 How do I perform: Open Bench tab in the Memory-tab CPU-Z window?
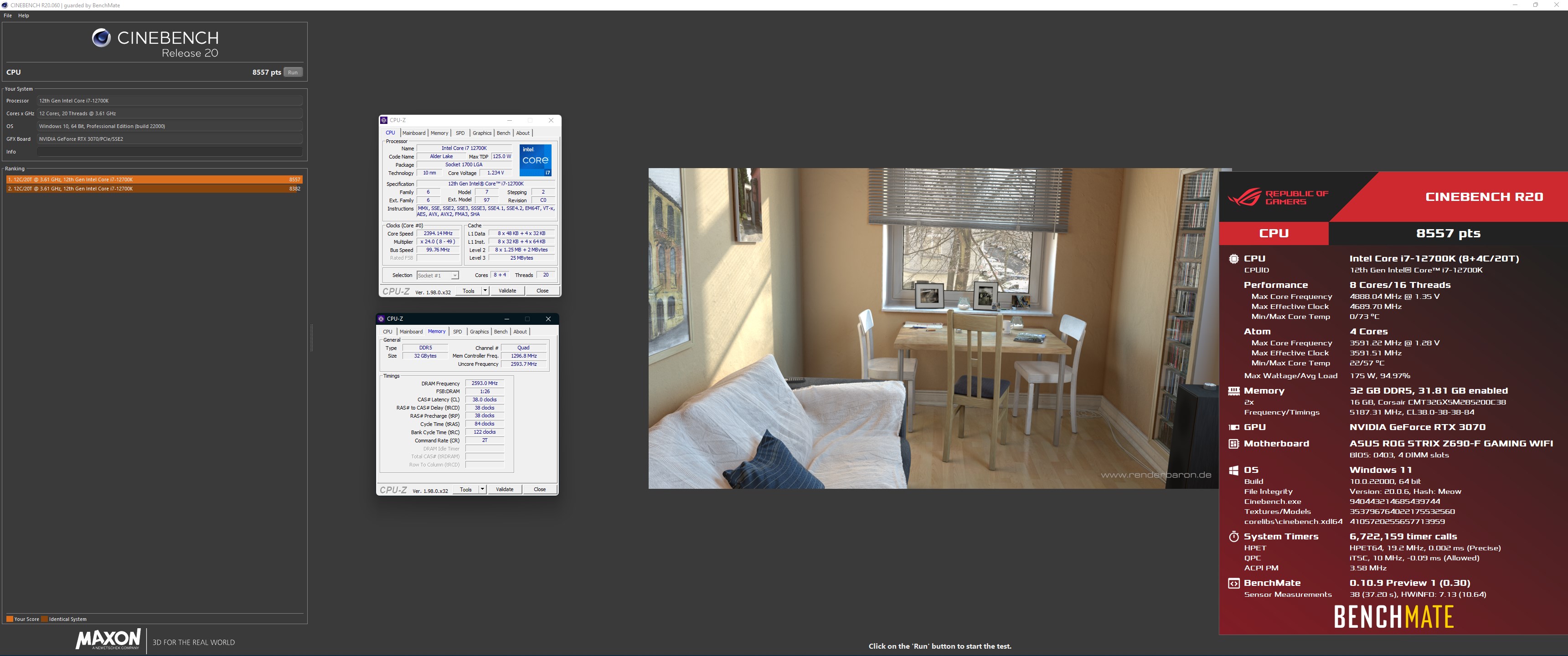click(501, 332)
